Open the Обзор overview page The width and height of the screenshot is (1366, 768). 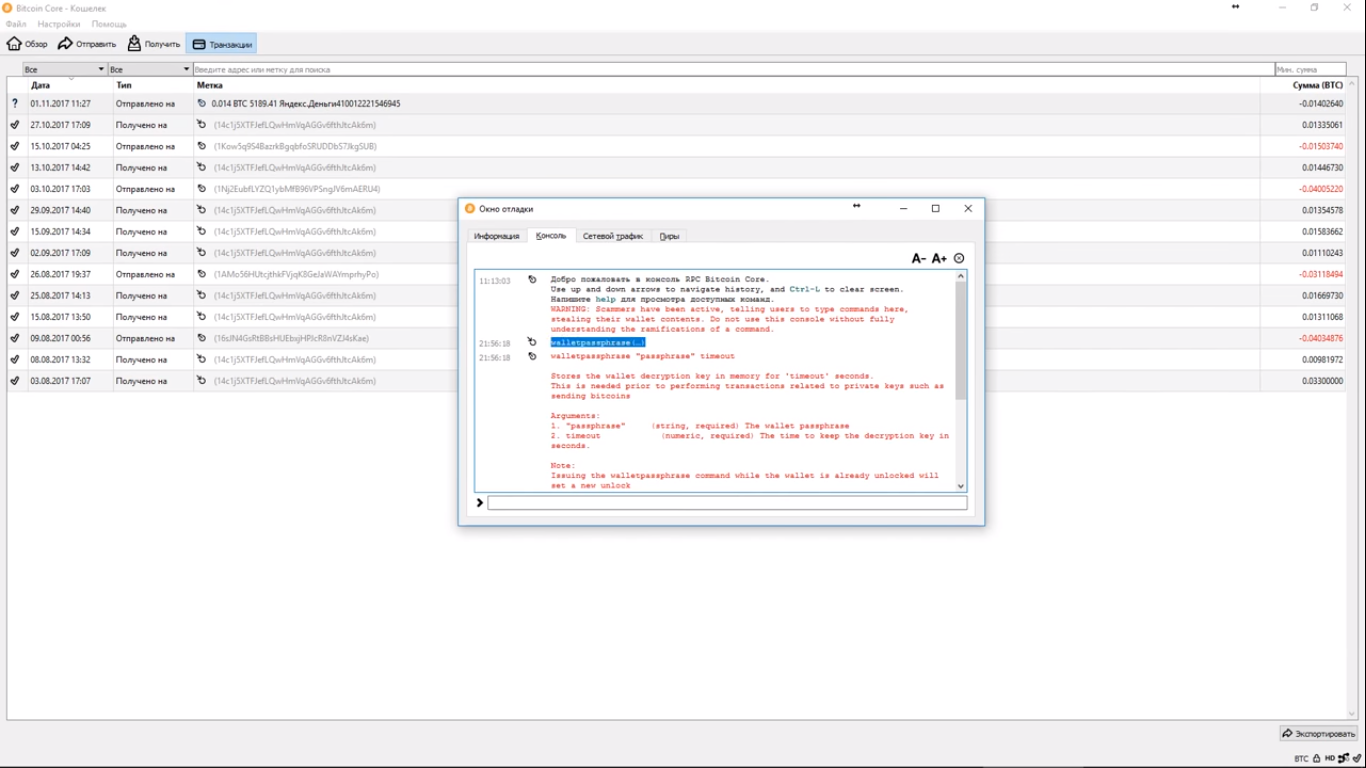coord(27,44)
